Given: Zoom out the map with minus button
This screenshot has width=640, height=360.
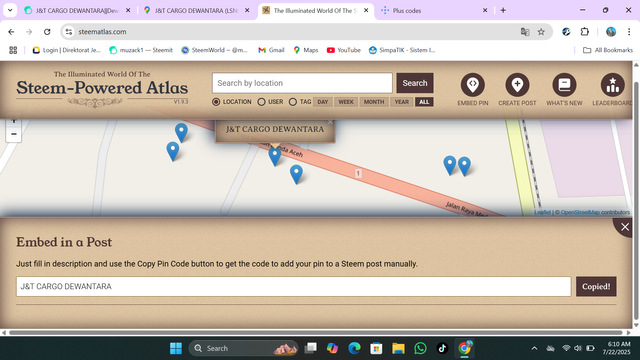Looking at the screenshot, I should 13,134.
